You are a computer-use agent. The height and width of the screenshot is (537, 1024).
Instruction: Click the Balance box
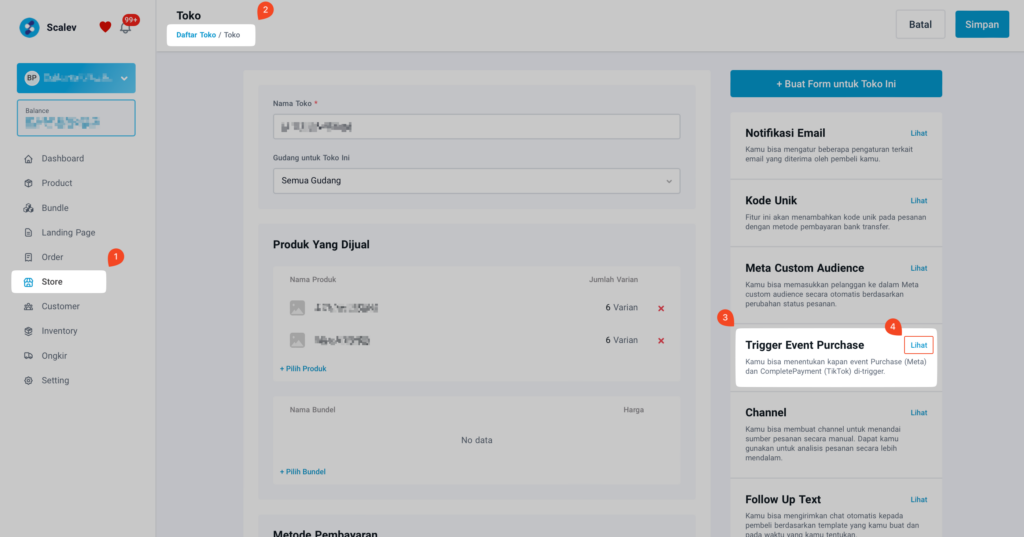[x=76, y=118]
